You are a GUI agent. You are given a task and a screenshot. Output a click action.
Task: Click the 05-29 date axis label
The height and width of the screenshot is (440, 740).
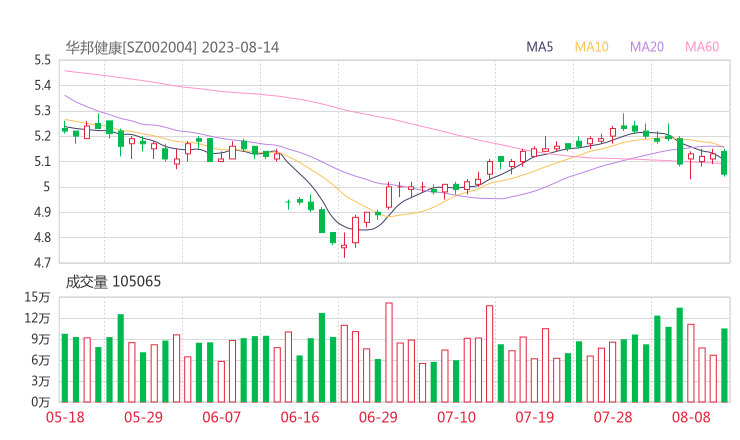pyautogui.click(x=143, y=417)
